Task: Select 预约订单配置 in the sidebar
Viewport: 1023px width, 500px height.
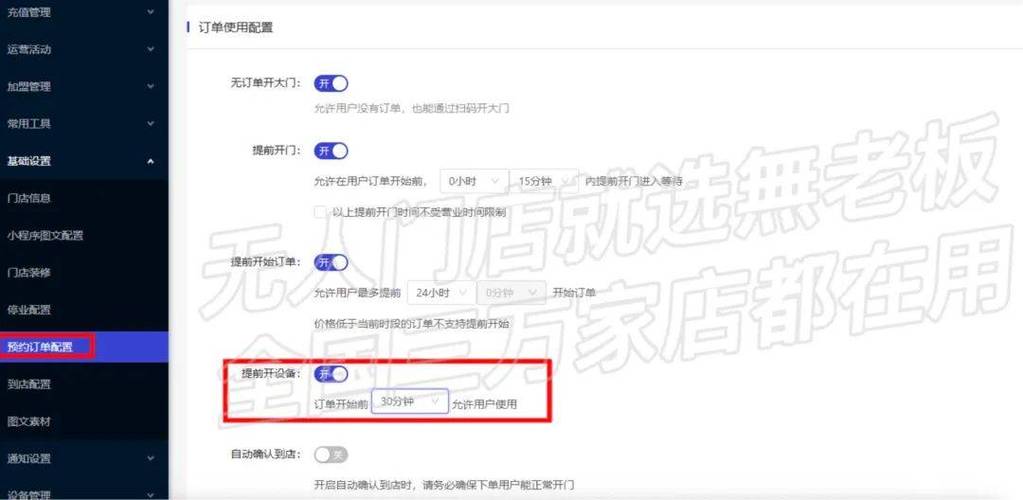Action: tap(84, 347)
